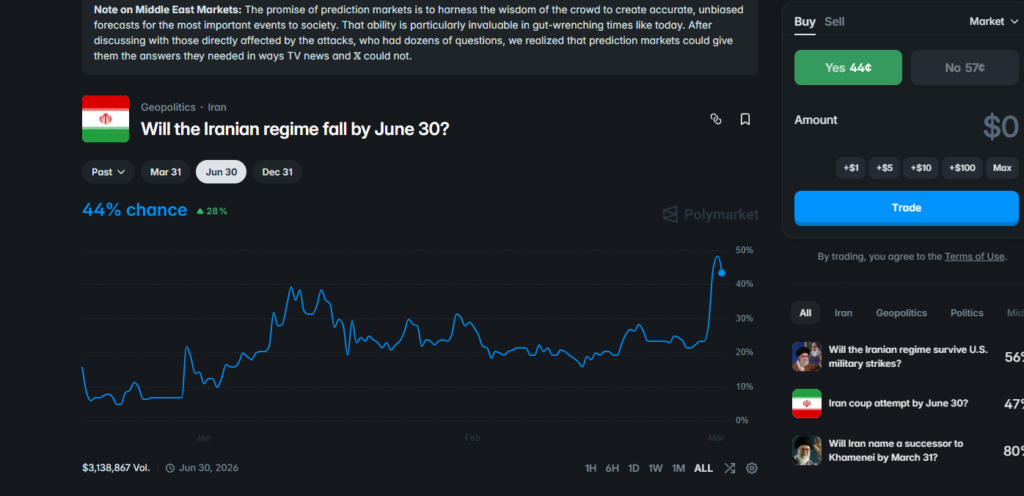Select the Yes 44¢ outcome
Viewport: 1024px width, 496px height.
(848, 67)
